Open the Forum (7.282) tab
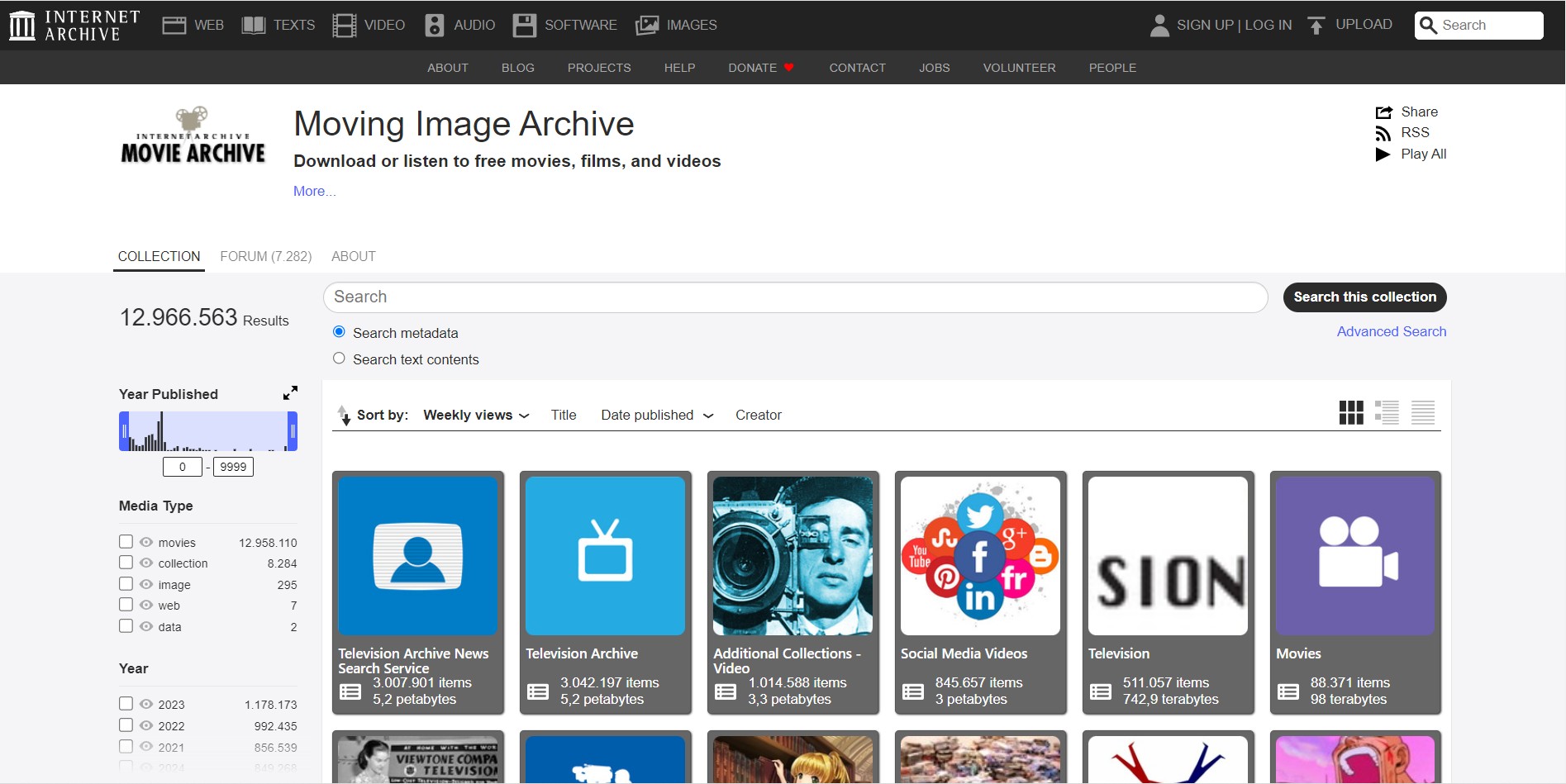Image resolution: width=1566 pixels, height=784 pixels. pyautogui.click(x=266, y=256)
